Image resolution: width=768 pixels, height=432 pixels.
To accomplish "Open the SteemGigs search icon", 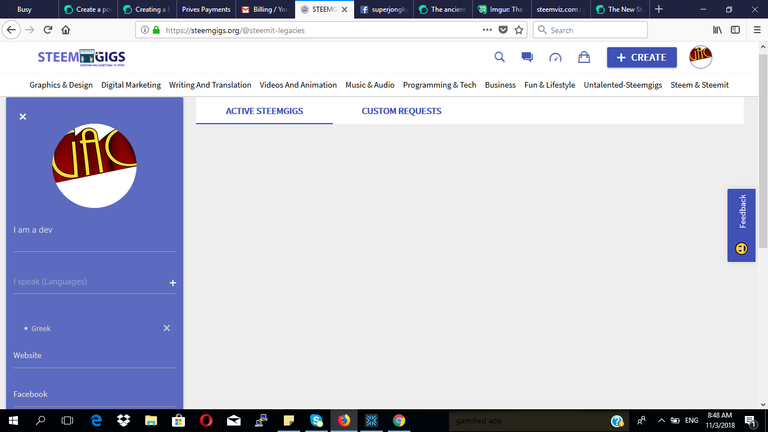I will 499,57.
